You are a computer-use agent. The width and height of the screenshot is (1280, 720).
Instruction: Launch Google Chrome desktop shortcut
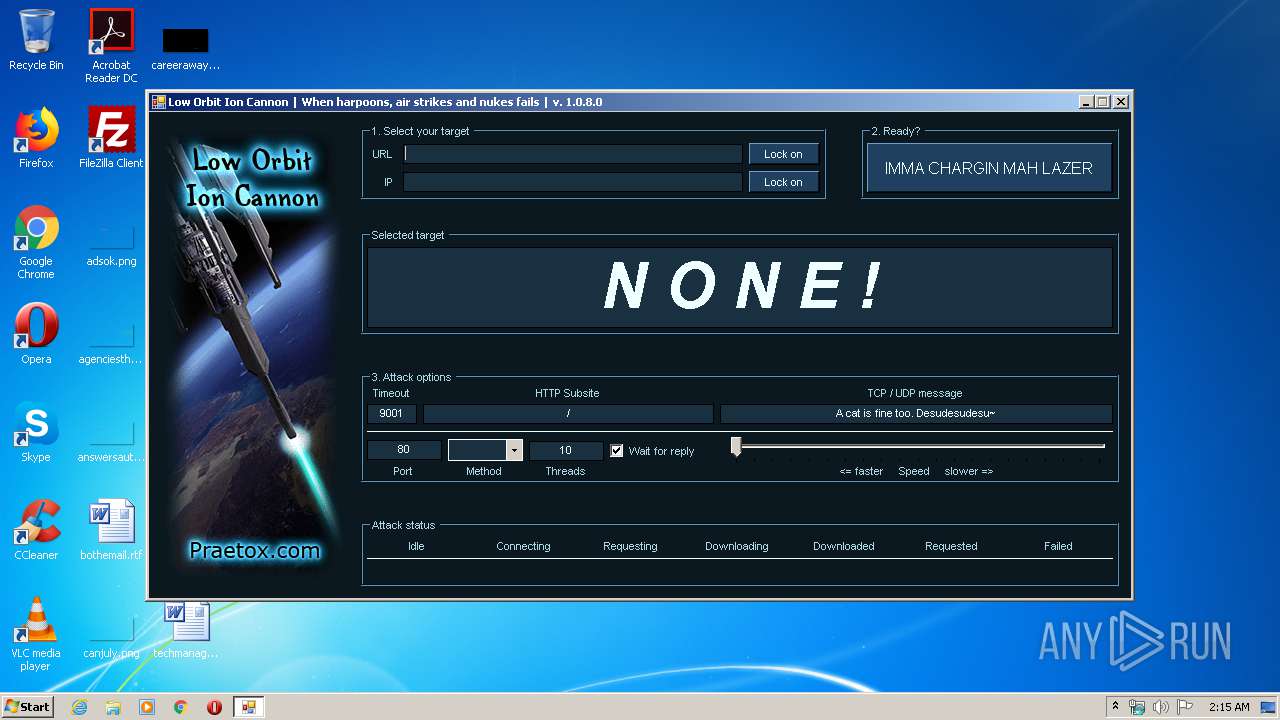click(x=36, y=242)
